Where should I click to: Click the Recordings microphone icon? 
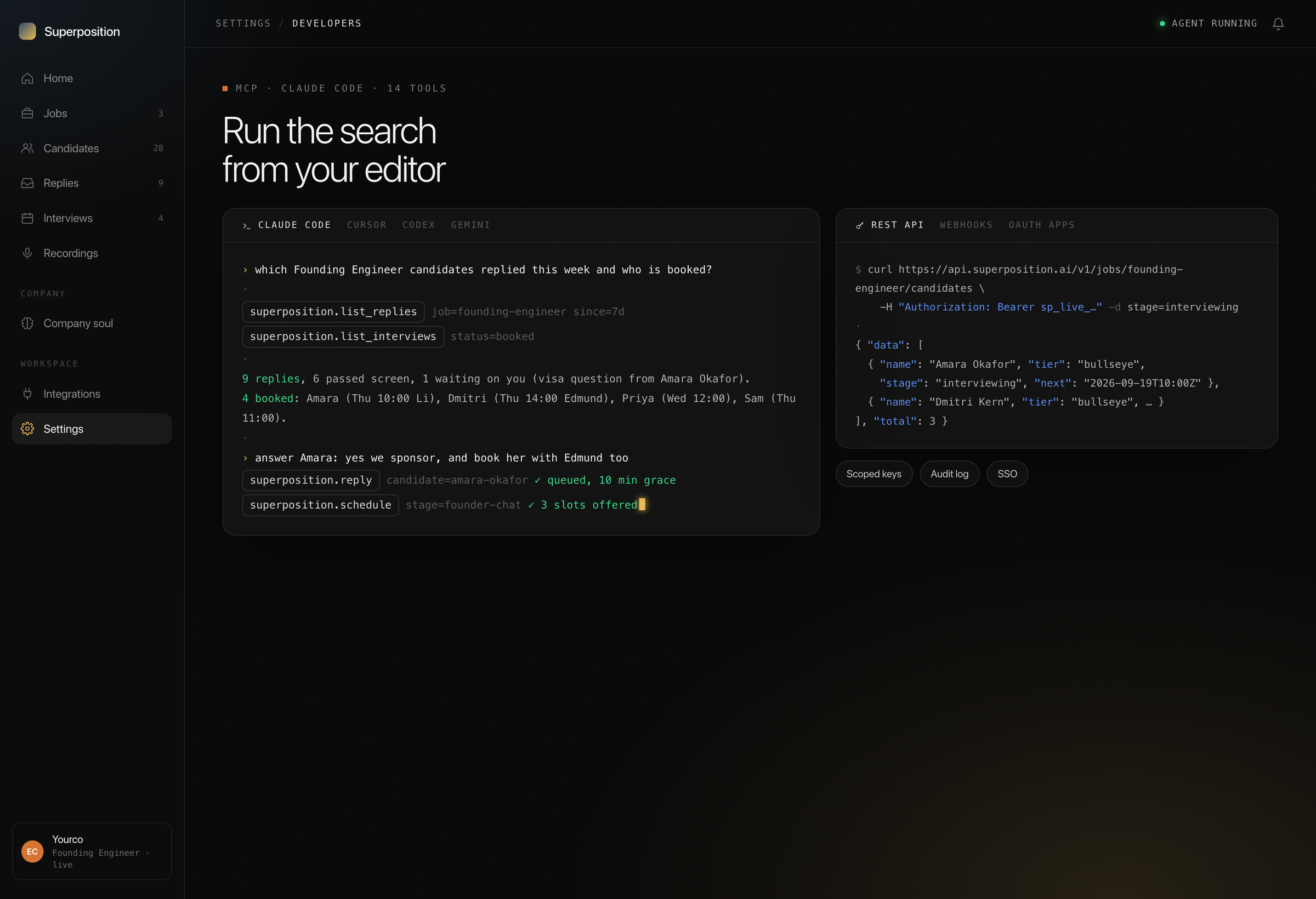click(27, 253)
